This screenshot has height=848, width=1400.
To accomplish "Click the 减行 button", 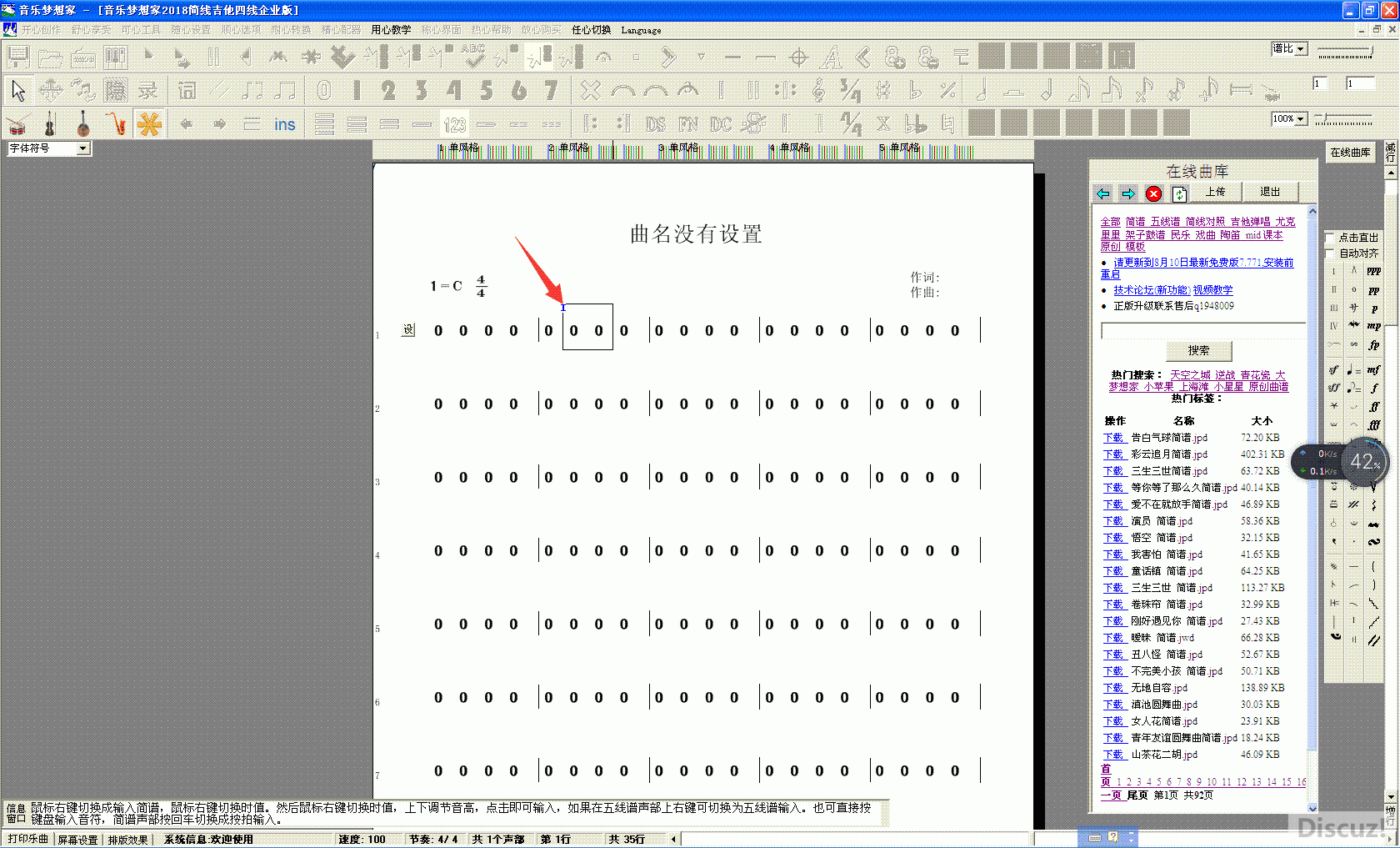I will (x=1390, y=153).
